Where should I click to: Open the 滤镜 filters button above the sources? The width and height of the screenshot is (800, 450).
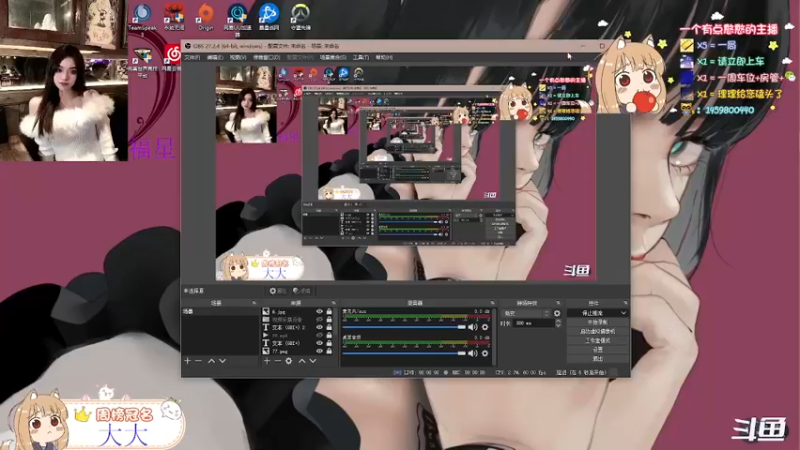[x=302, y=291]
